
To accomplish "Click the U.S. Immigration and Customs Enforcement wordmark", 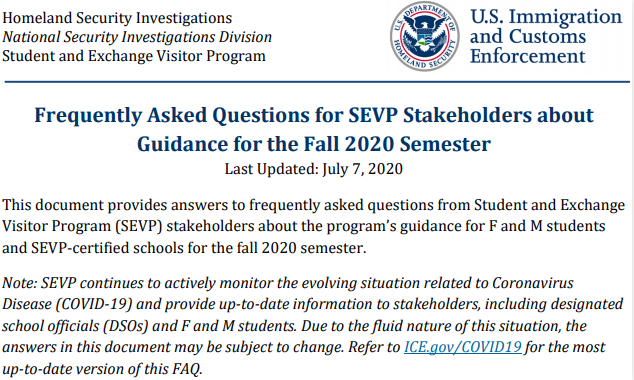I will [x=546, y=36].
